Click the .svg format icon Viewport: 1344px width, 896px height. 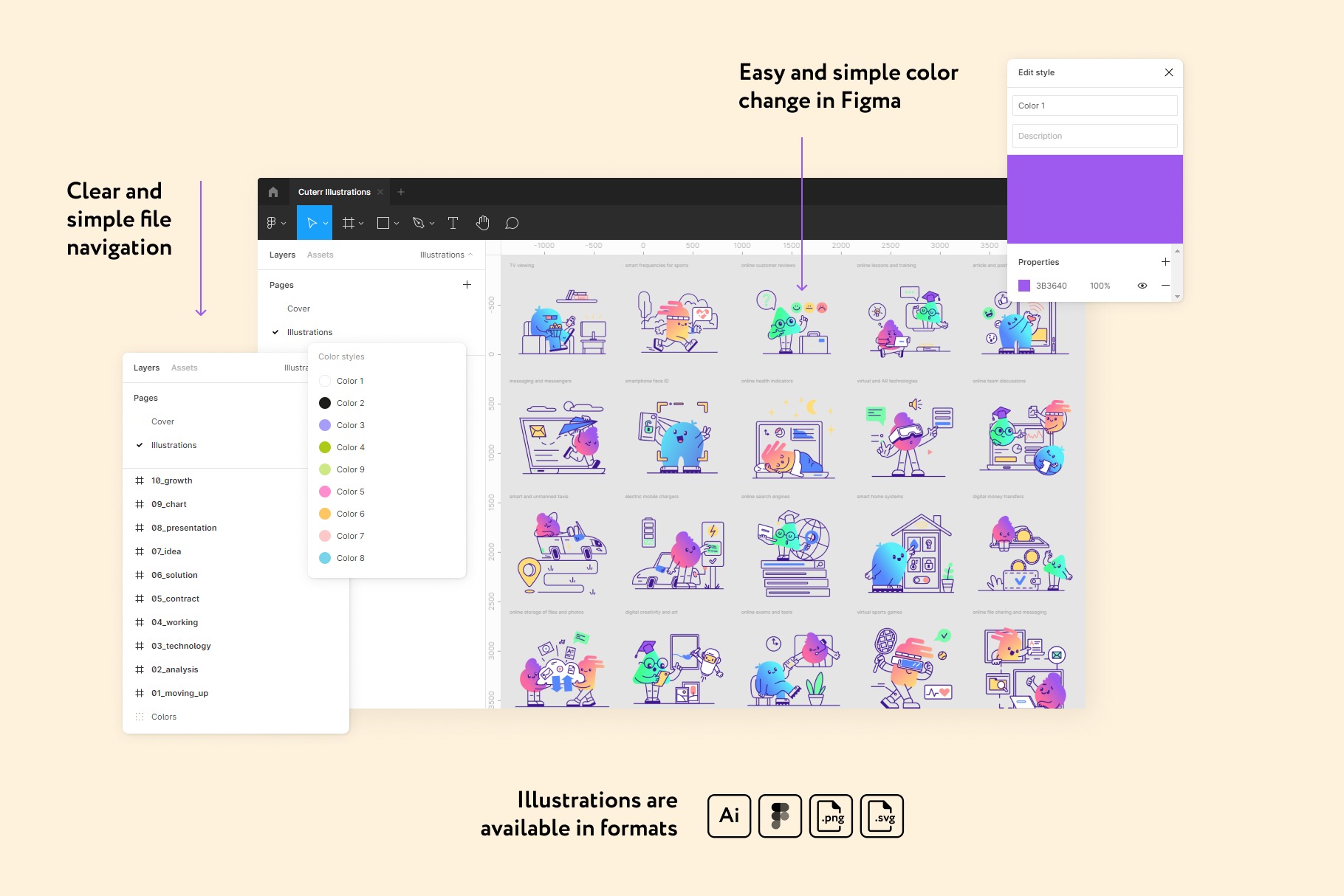882,816
